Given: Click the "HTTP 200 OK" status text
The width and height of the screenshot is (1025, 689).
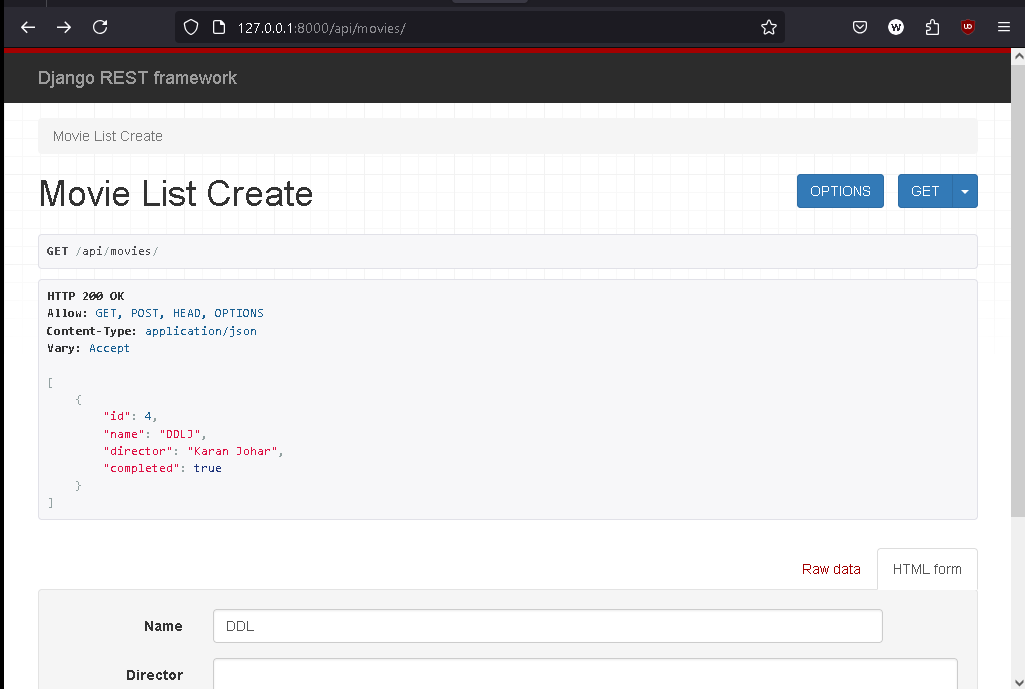Looking at the screenshot, I should click(x=86, y=296).
